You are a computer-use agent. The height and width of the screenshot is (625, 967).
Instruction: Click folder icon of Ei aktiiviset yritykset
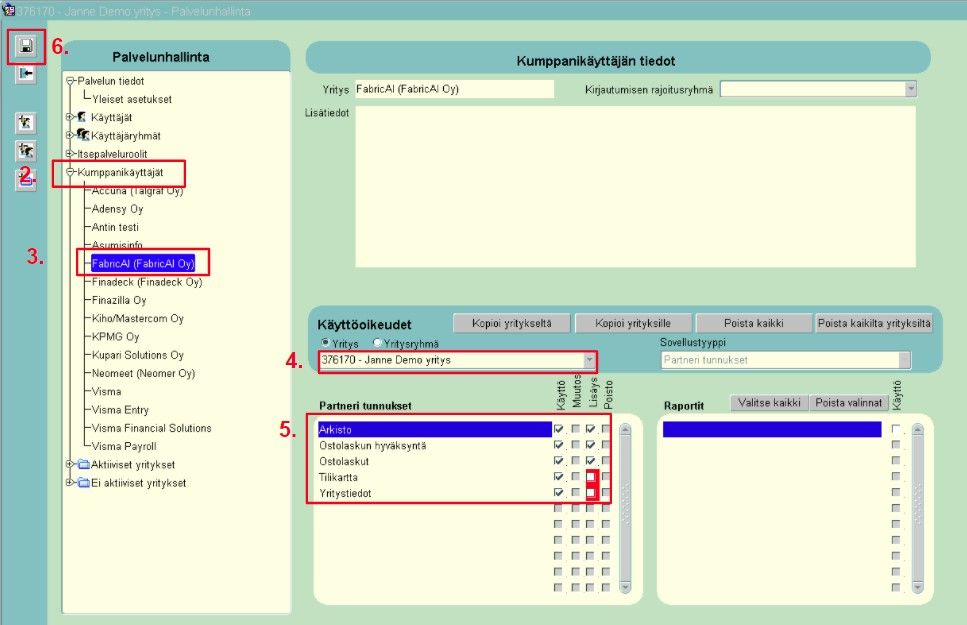(x=83, y=482)
